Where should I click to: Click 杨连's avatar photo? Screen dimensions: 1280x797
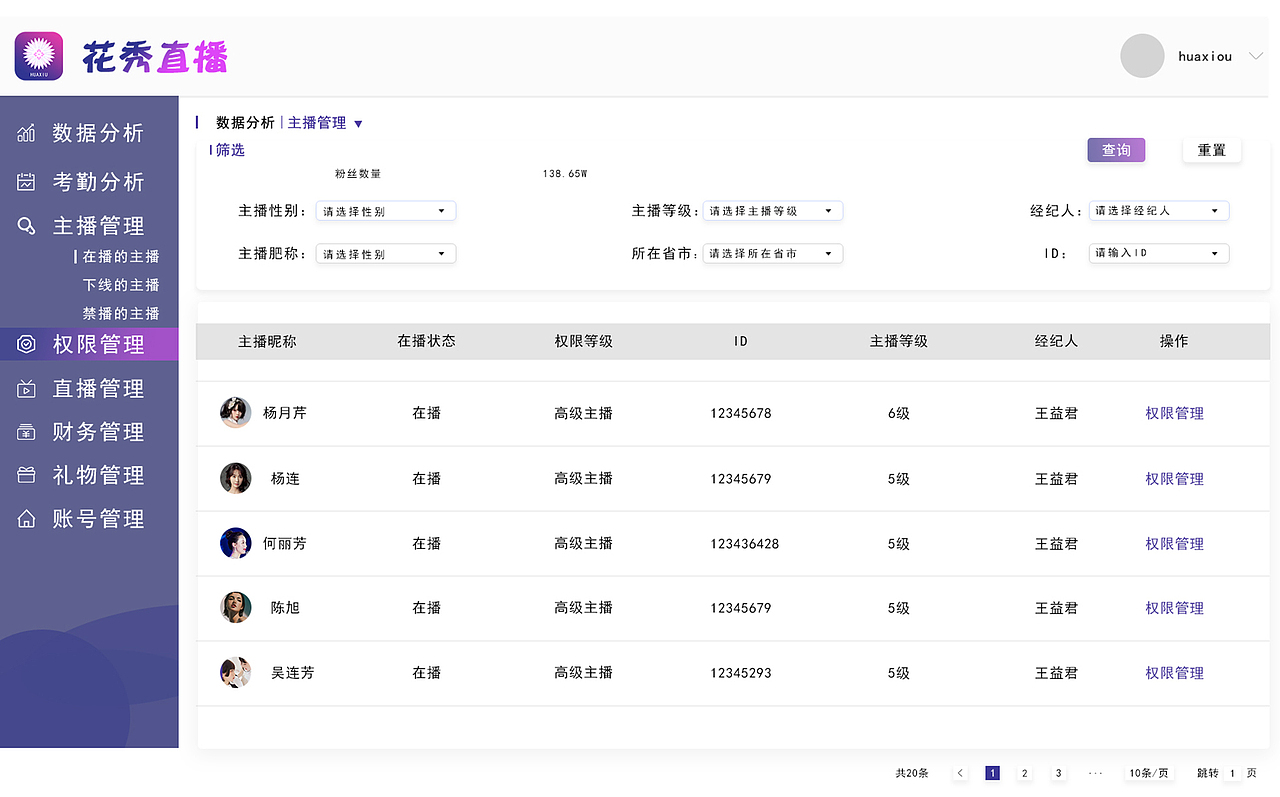[x=235, y=478]
